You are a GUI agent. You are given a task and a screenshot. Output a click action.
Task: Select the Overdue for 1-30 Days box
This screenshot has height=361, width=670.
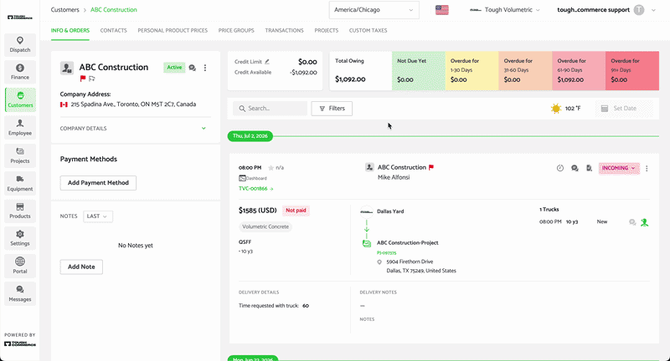[472, 71]
